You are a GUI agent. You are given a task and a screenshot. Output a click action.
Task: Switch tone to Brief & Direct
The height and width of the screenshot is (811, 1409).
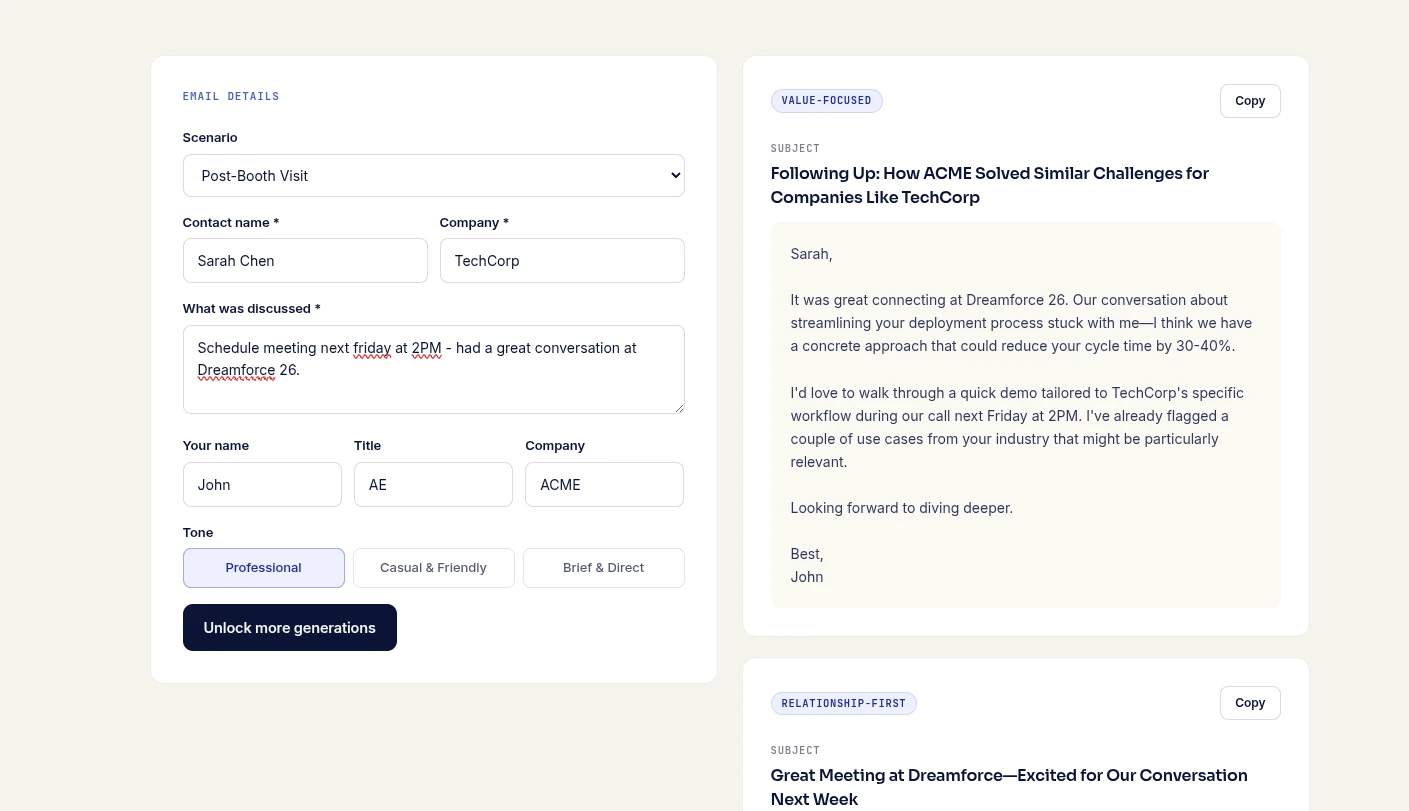click(604, 568)
